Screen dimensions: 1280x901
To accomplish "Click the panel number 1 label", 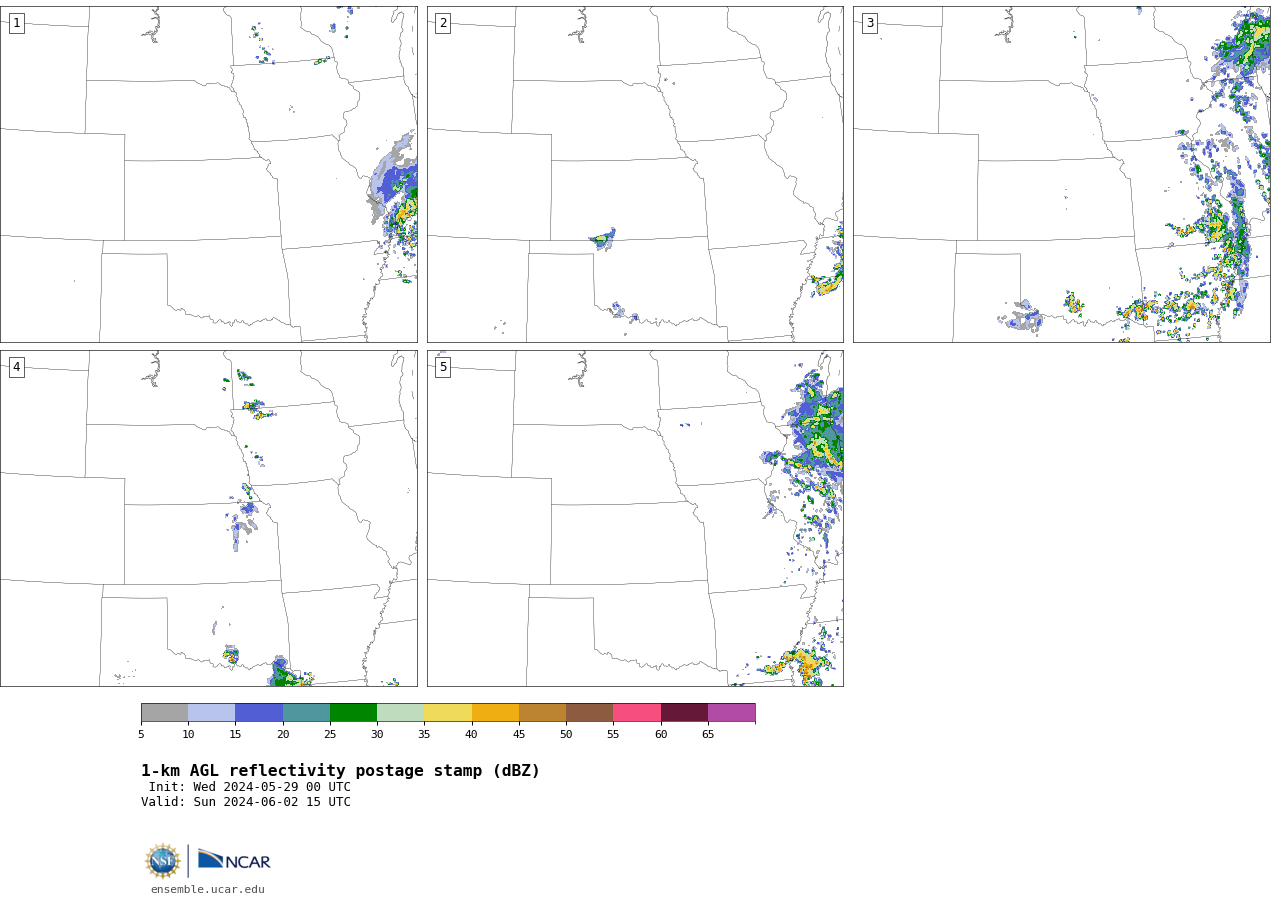I will coord(16,23).
